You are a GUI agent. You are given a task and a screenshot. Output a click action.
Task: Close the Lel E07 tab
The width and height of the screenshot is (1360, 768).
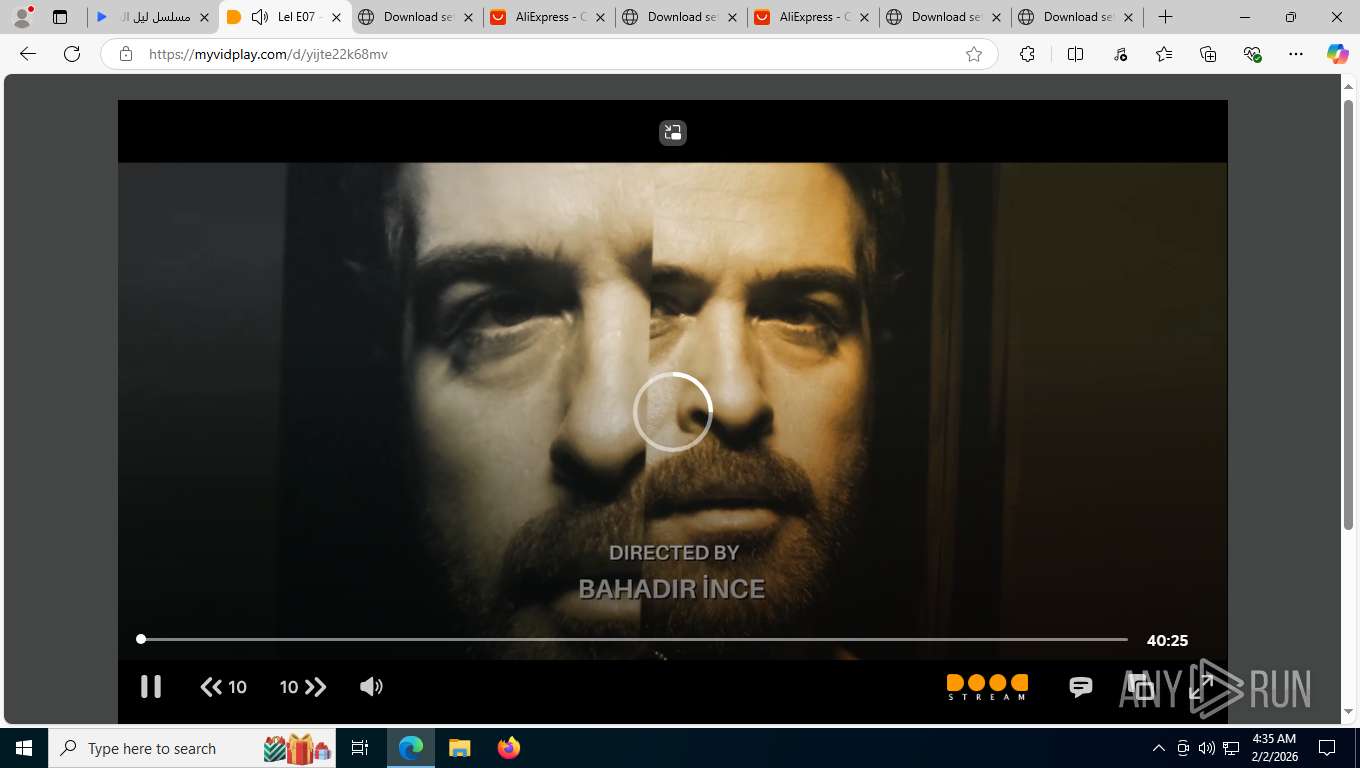pyautogui.click(x=336, y=17)
